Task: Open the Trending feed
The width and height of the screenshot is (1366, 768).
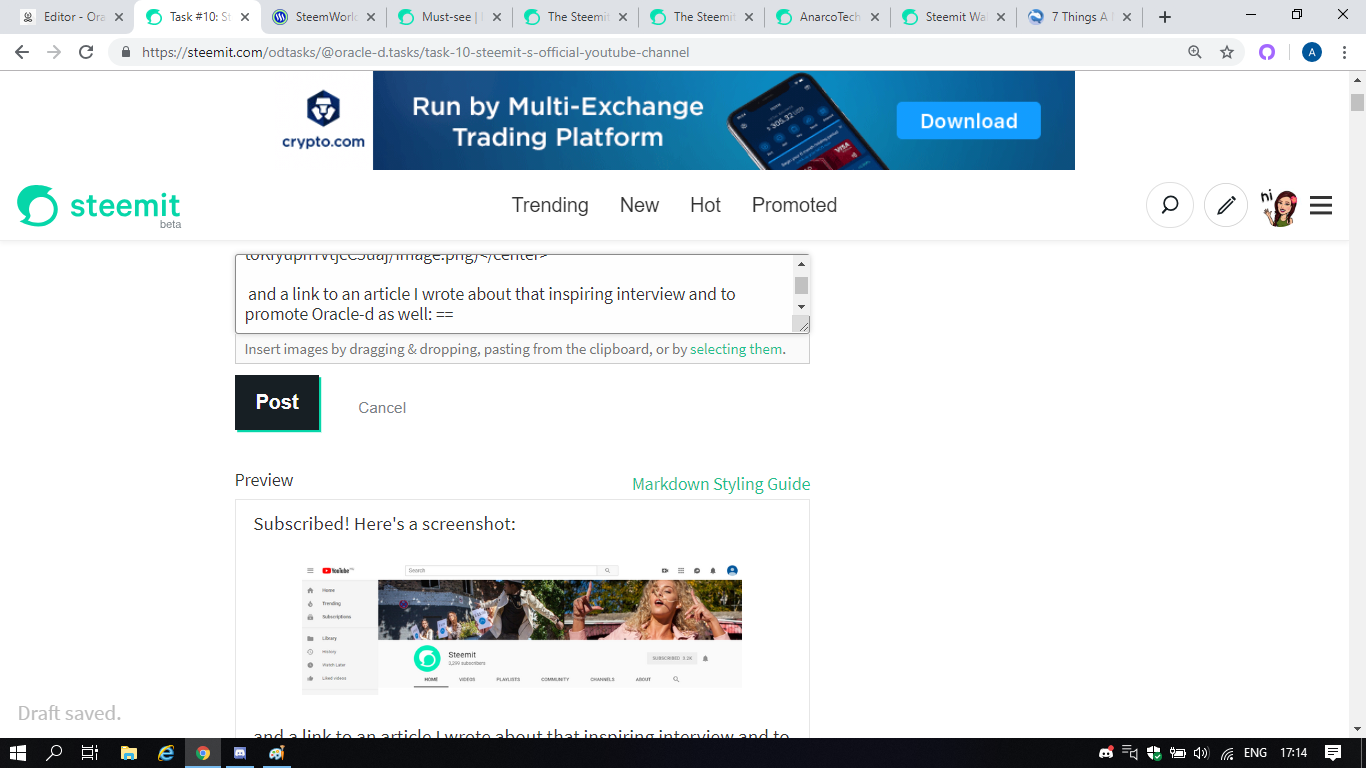Action: pos(550,205)
